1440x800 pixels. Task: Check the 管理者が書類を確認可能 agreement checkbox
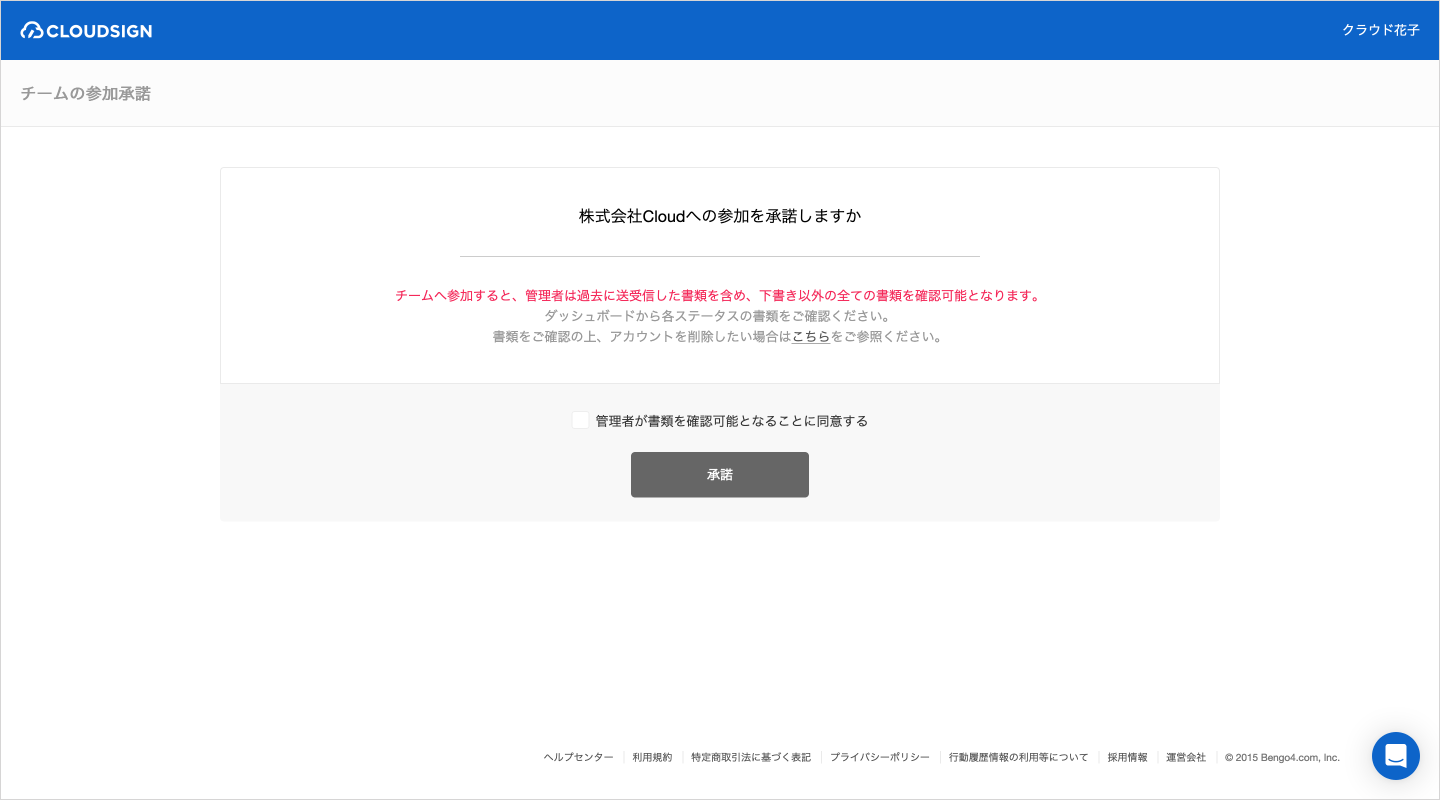(x=580, y=421)
